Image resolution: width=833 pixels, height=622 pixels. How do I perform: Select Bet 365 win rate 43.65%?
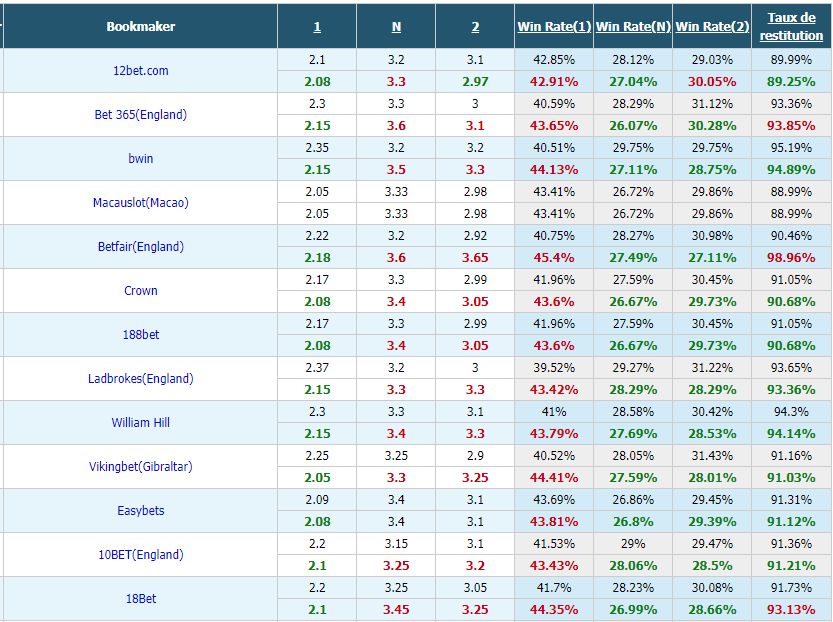tap(554, 126)
